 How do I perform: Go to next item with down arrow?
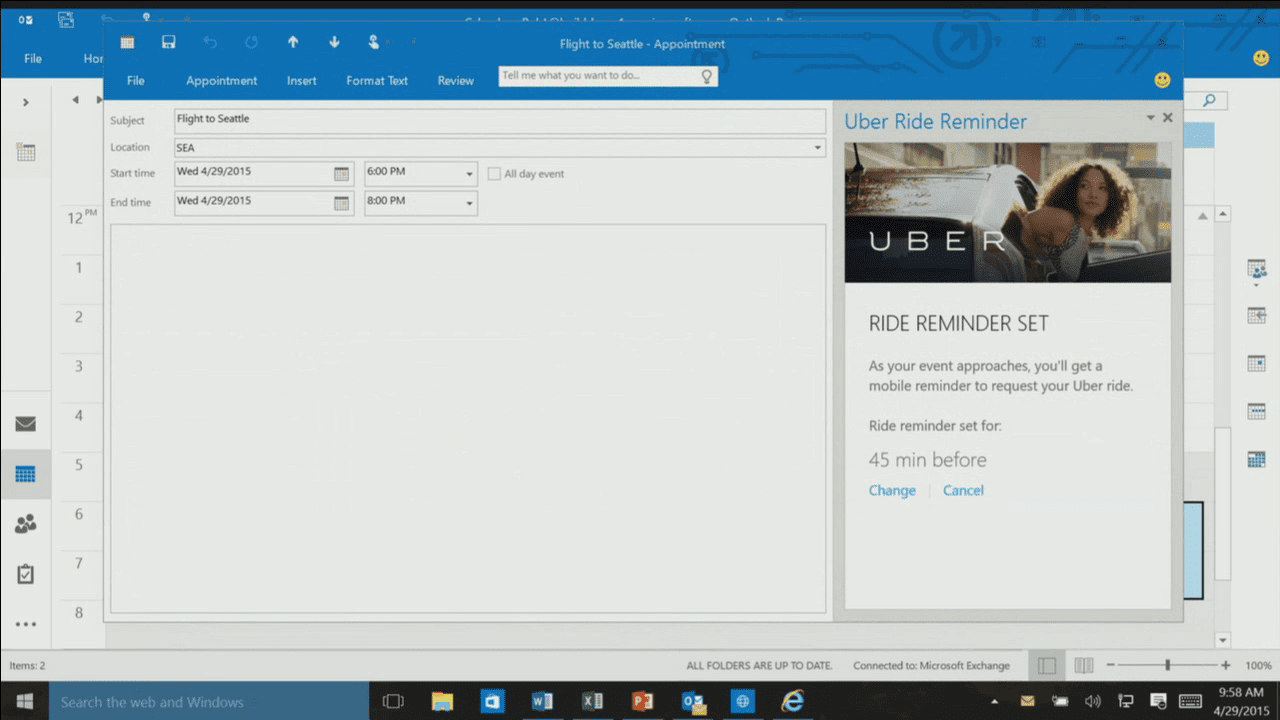[x=334, y=42]
